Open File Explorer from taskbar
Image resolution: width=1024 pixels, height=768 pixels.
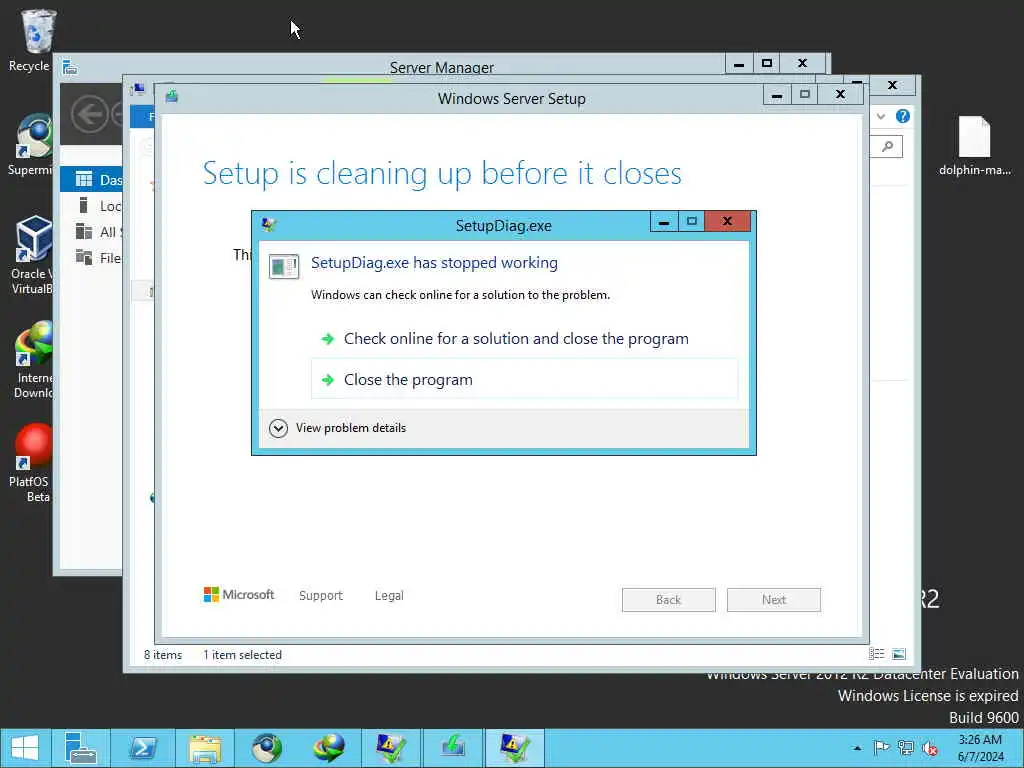point(204,748)
